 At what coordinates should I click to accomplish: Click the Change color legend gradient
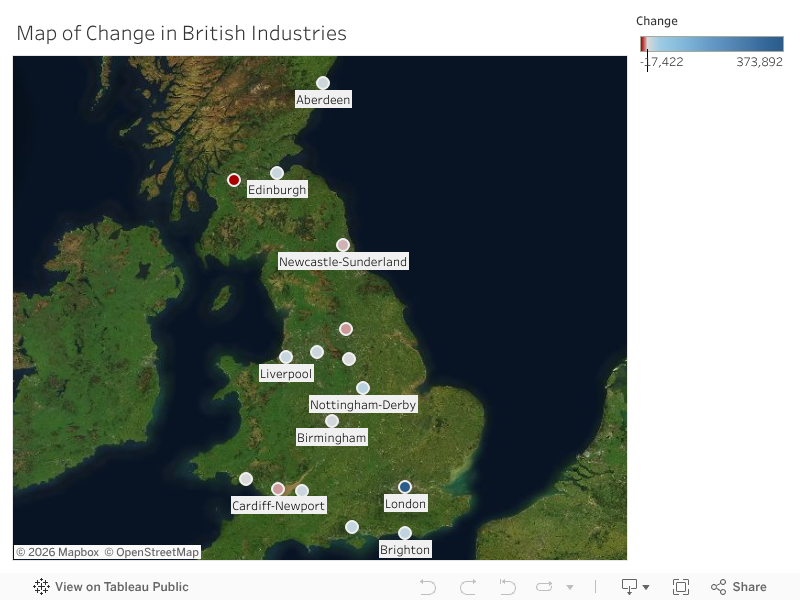712,43
